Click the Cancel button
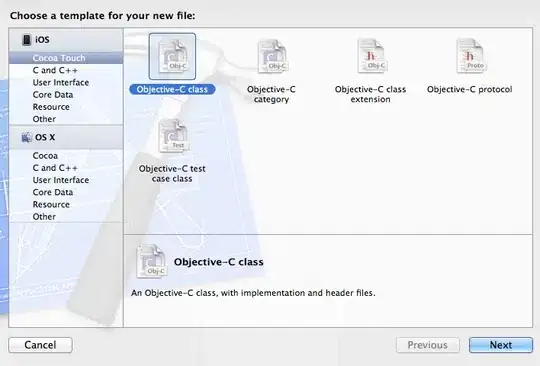 tap(40, 345)
